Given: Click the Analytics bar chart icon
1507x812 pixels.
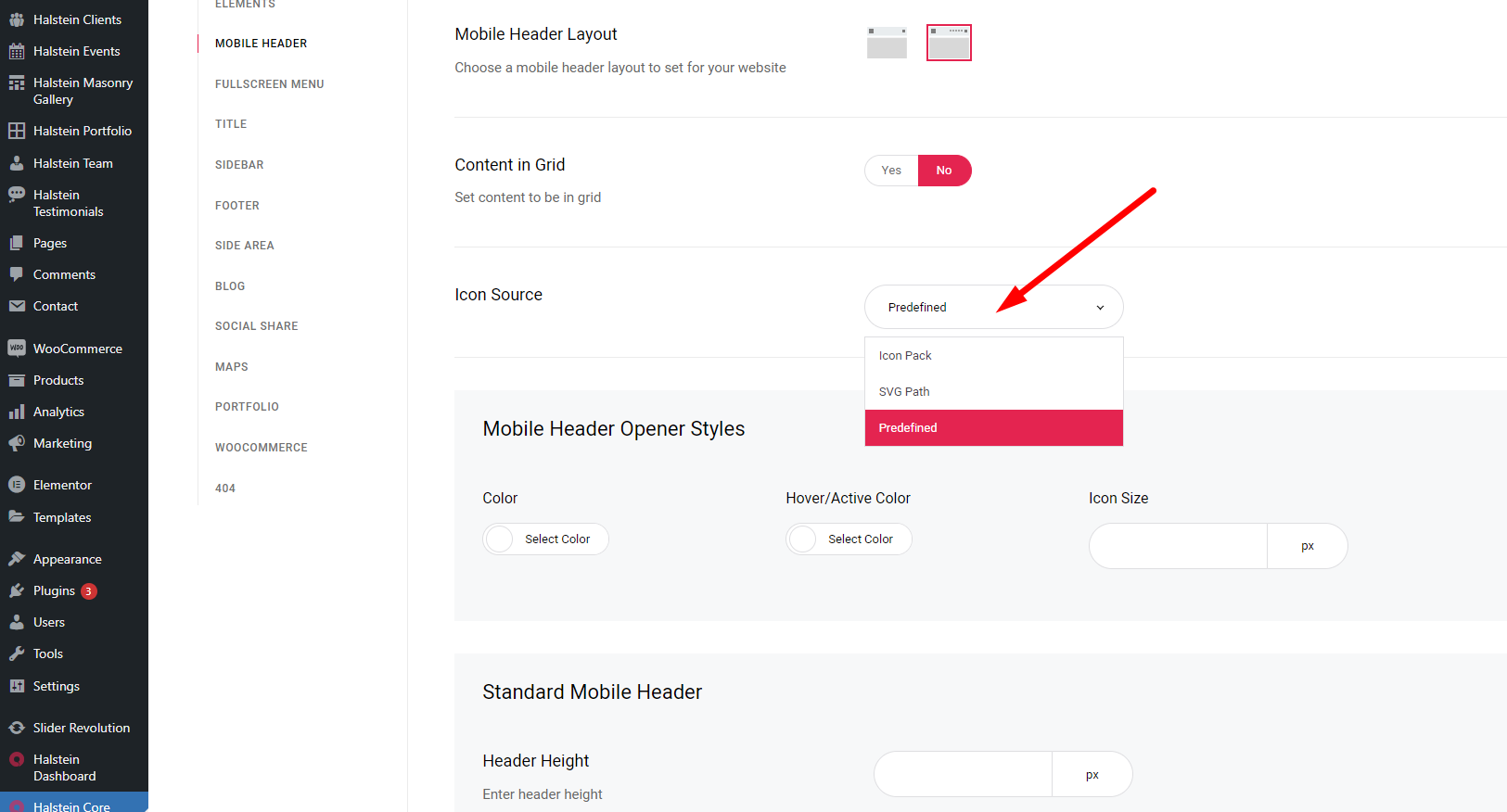Looking at the screenshot, I should 17,412.
